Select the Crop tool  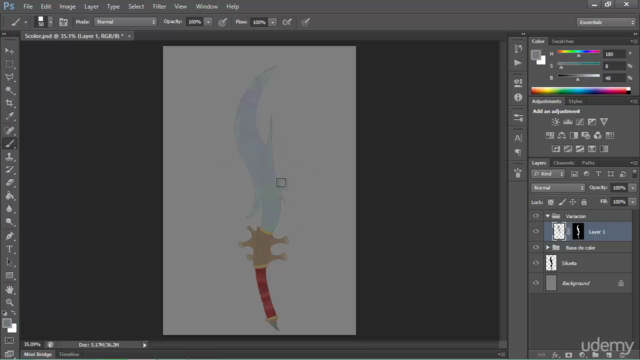9,103
